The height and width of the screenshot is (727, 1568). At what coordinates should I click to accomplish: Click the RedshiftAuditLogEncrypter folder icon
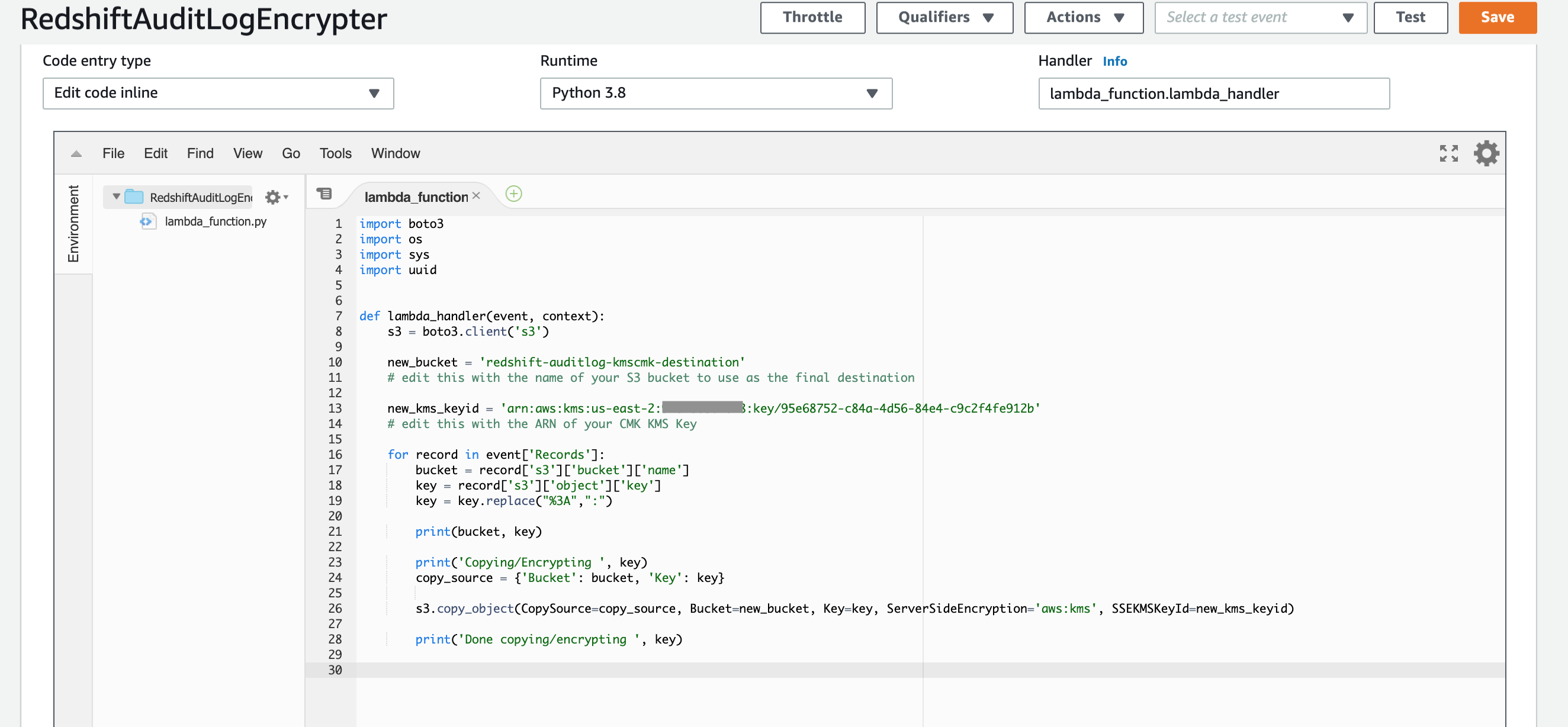click(134, 197)
